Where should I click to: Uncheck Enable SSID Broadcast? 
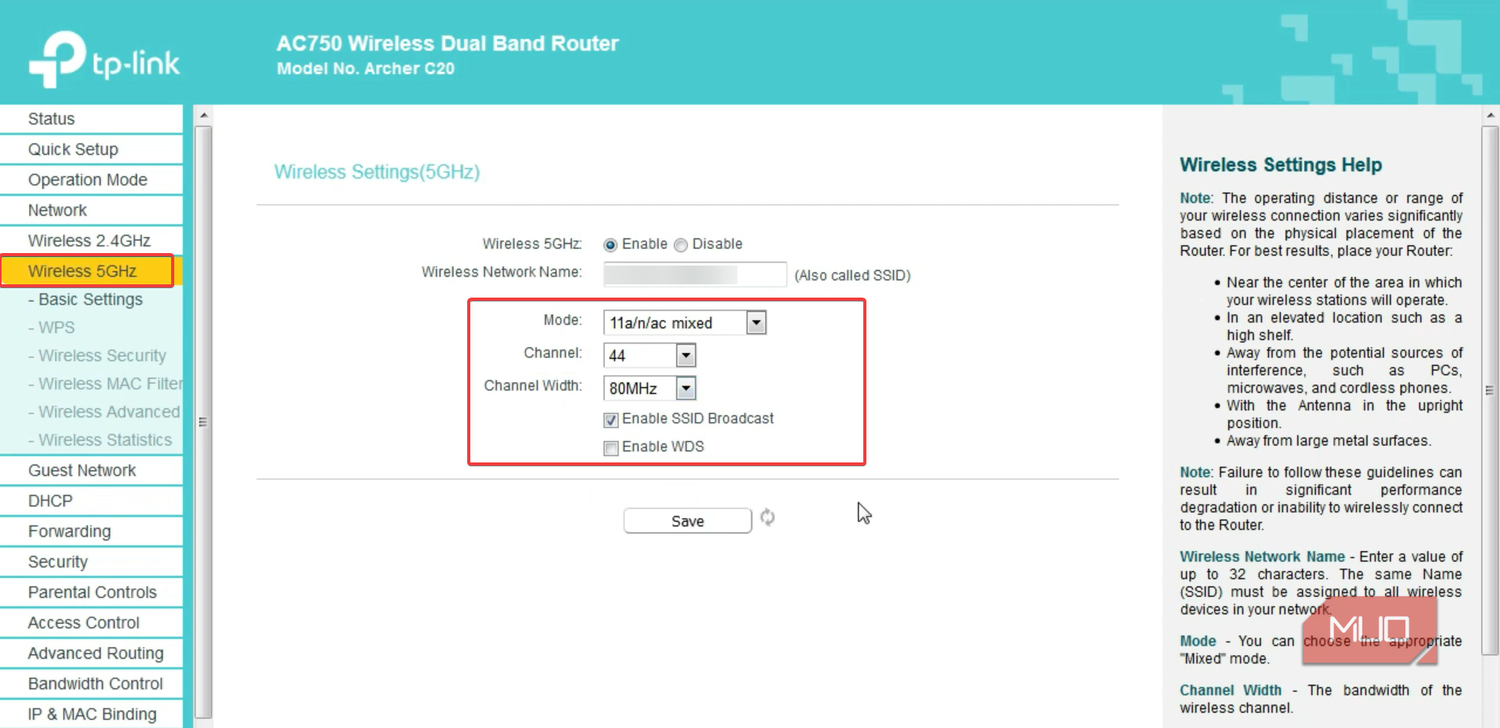(611, 420)
